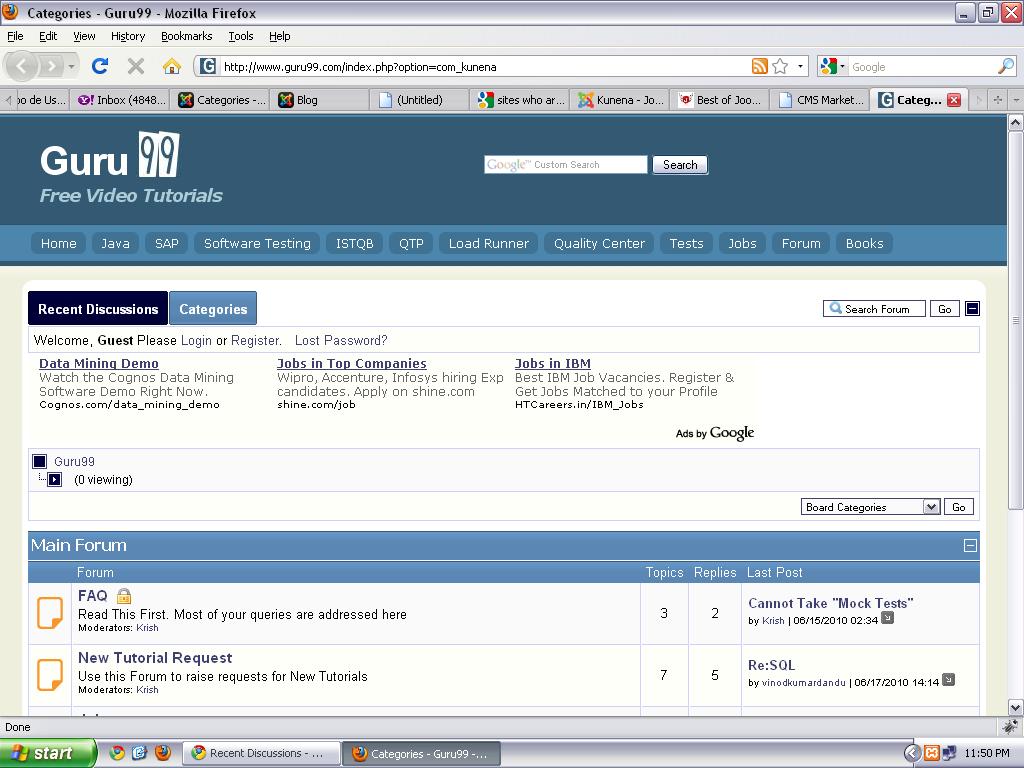Switch to the Recent Discussions tab

(98, 308)
